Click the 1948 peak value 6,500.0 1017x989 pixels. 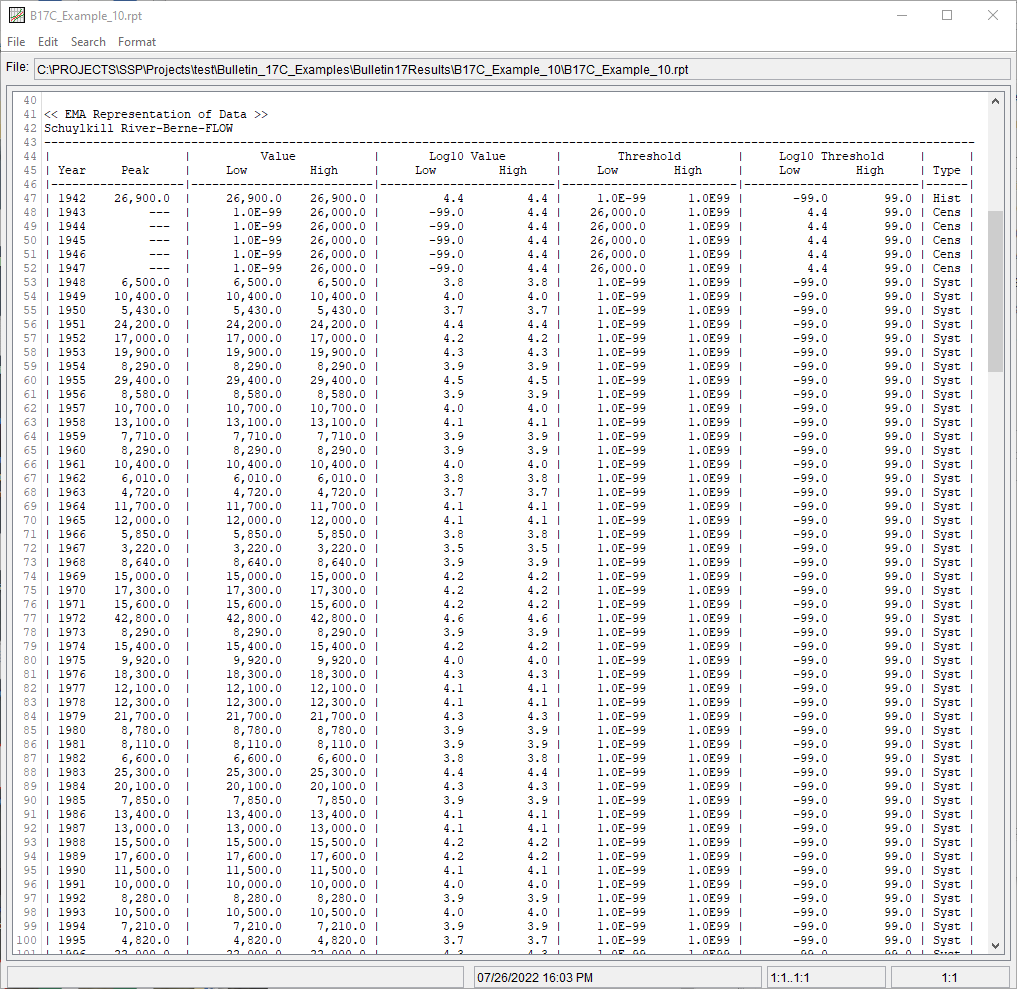(145, 283)
